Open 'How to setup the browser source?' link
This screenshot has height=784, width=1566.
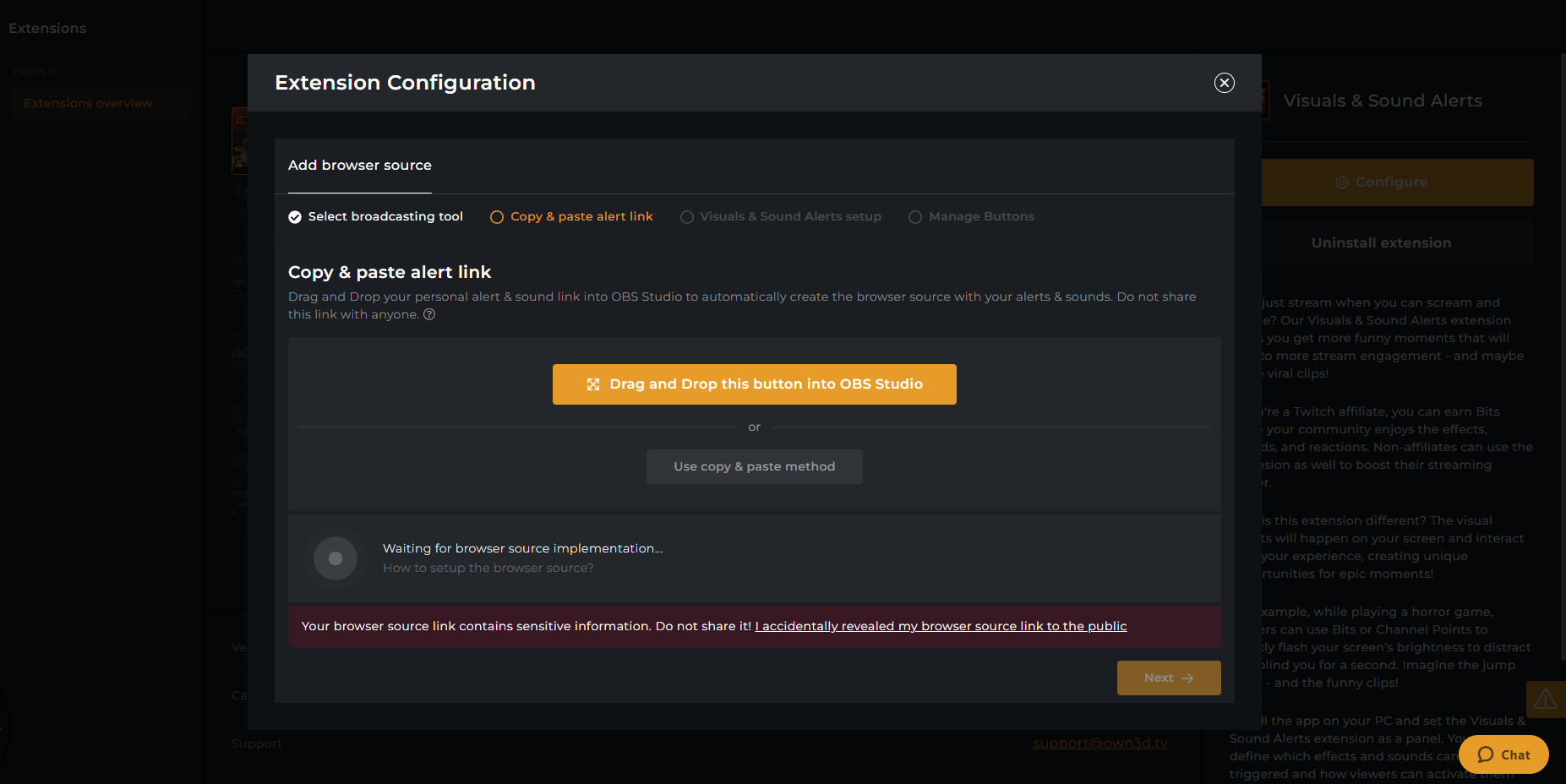[488, 568]
